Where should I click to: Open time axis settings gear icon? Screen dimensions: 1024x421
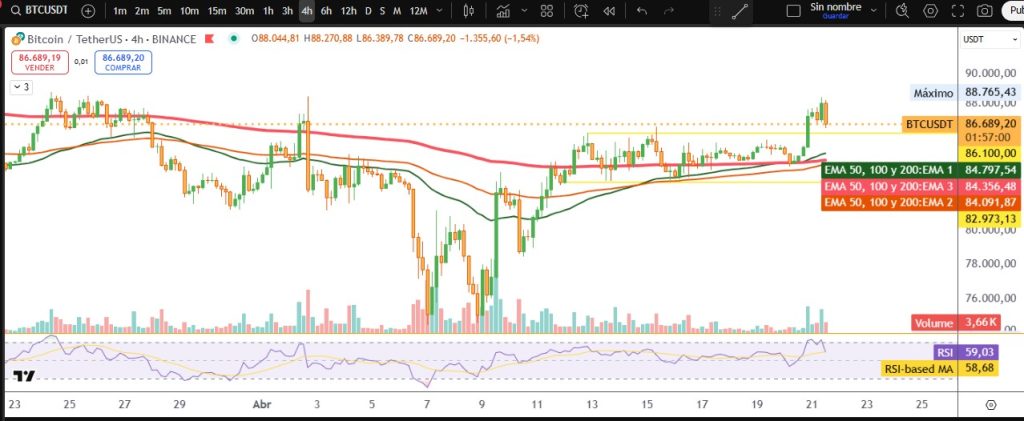(x=990, y=405)
